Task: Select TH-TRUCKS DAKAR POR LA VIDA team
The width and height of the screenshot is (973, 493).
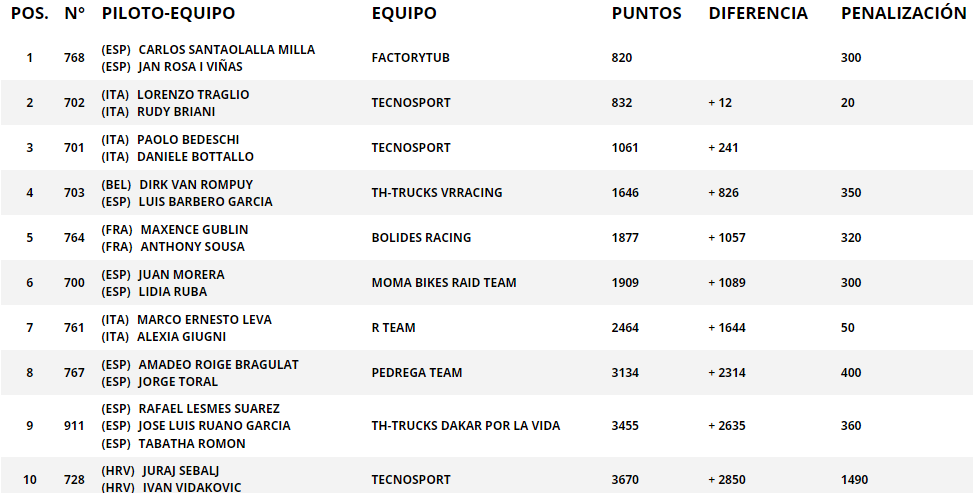Action: [466, 426]
